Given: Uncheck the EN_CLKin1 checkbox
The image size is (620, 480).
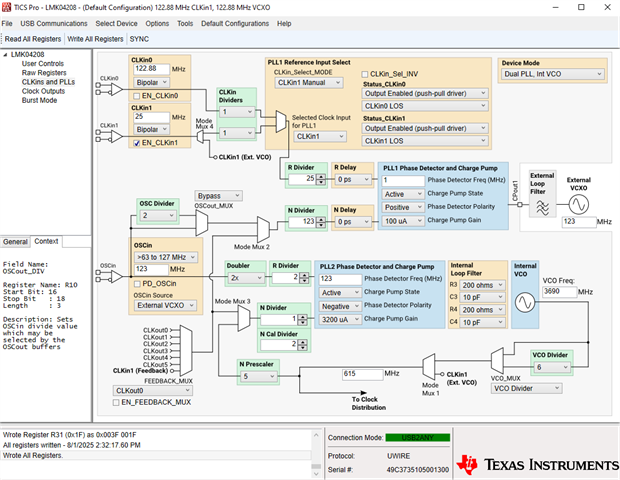Looking at the screenshot, I should pyautogui.click(x=137, y=143).
